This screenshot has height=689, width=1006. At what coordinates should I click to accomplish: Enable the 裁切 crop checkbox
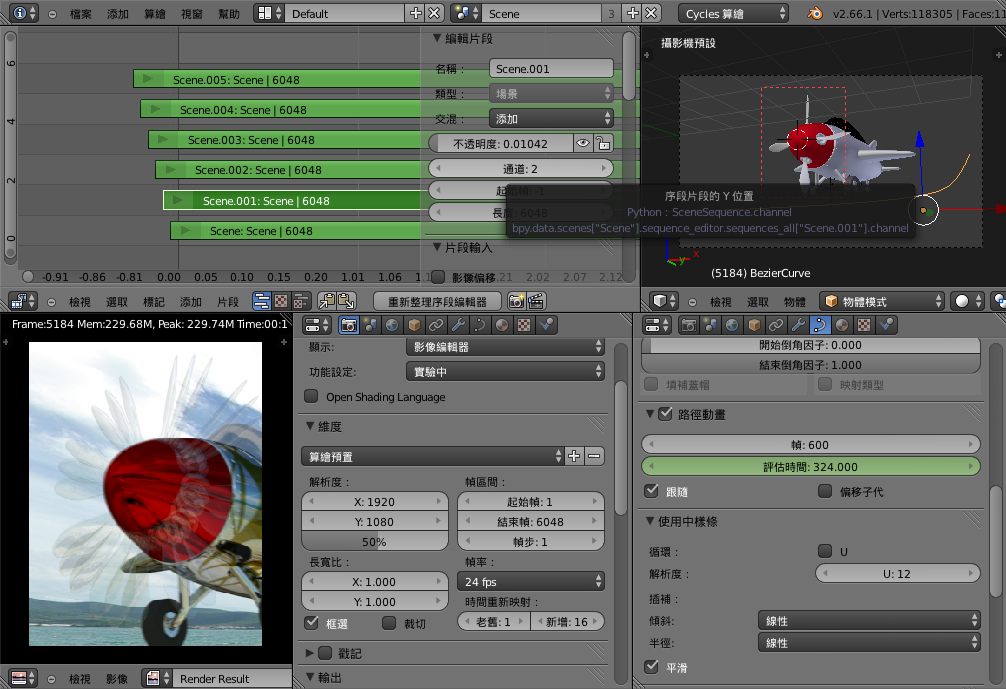389,622
